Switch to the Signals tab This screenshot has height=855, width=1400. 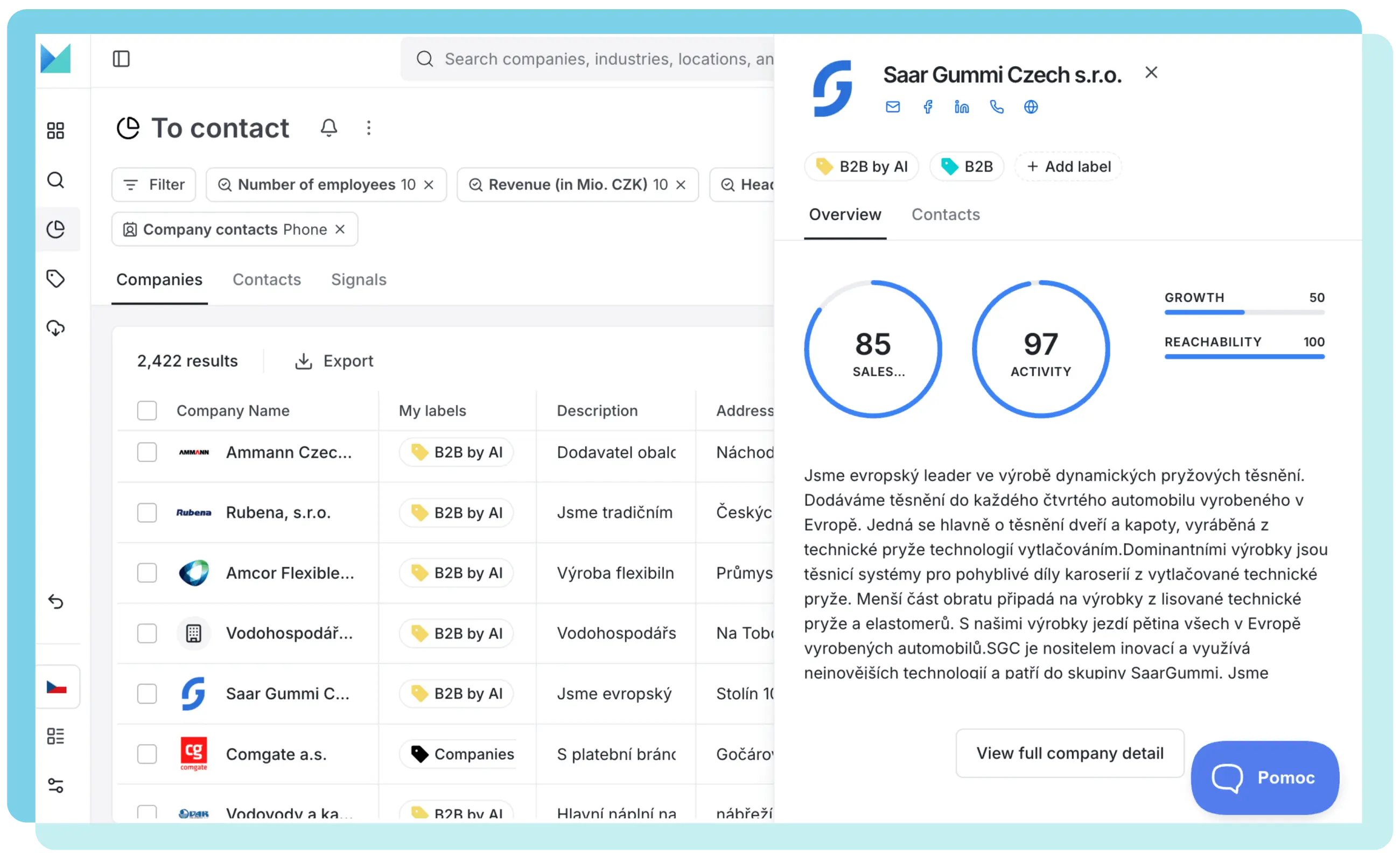click(359, 279)
